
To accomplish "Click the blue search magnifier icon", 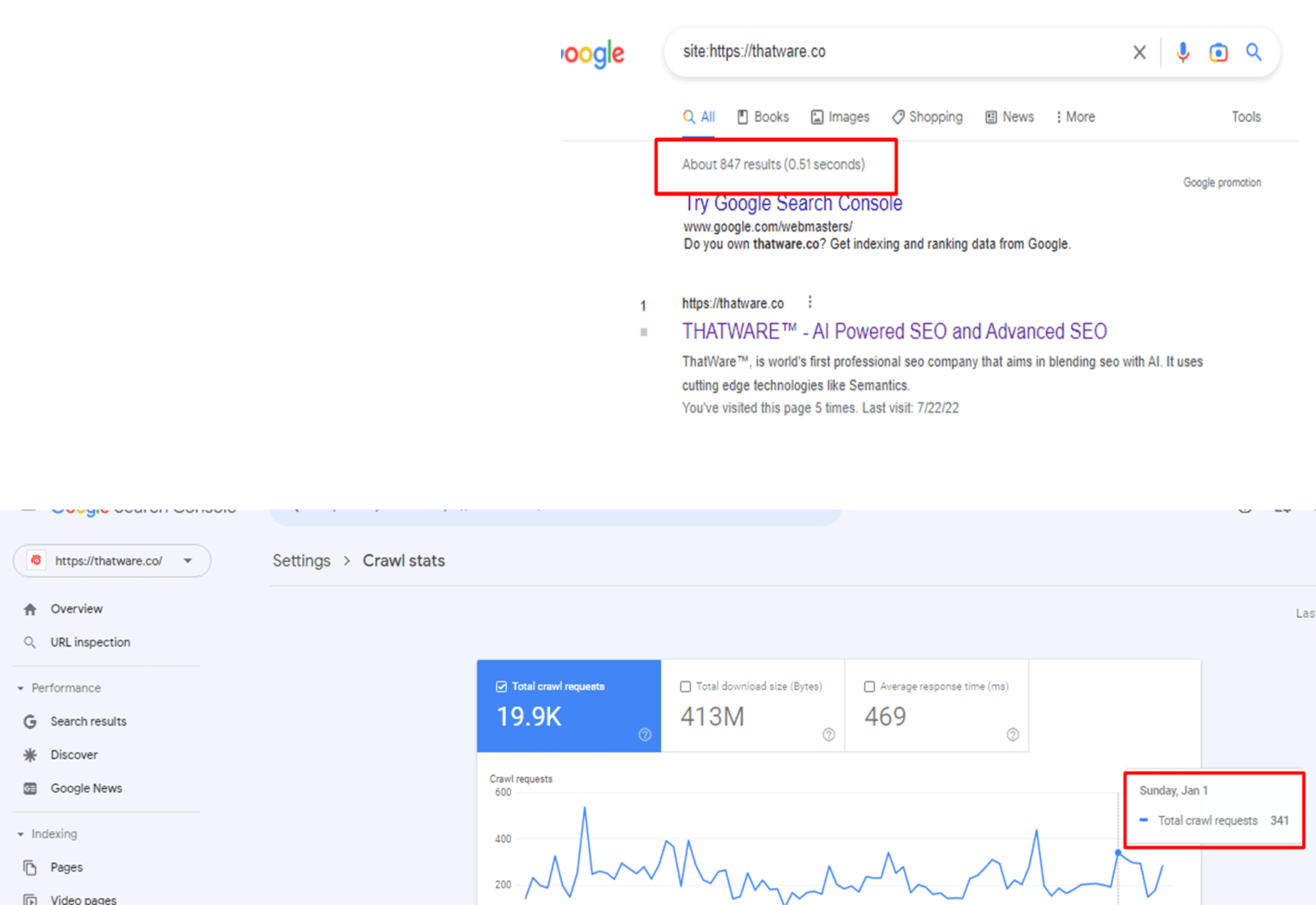I will (x=1254, y=52).
